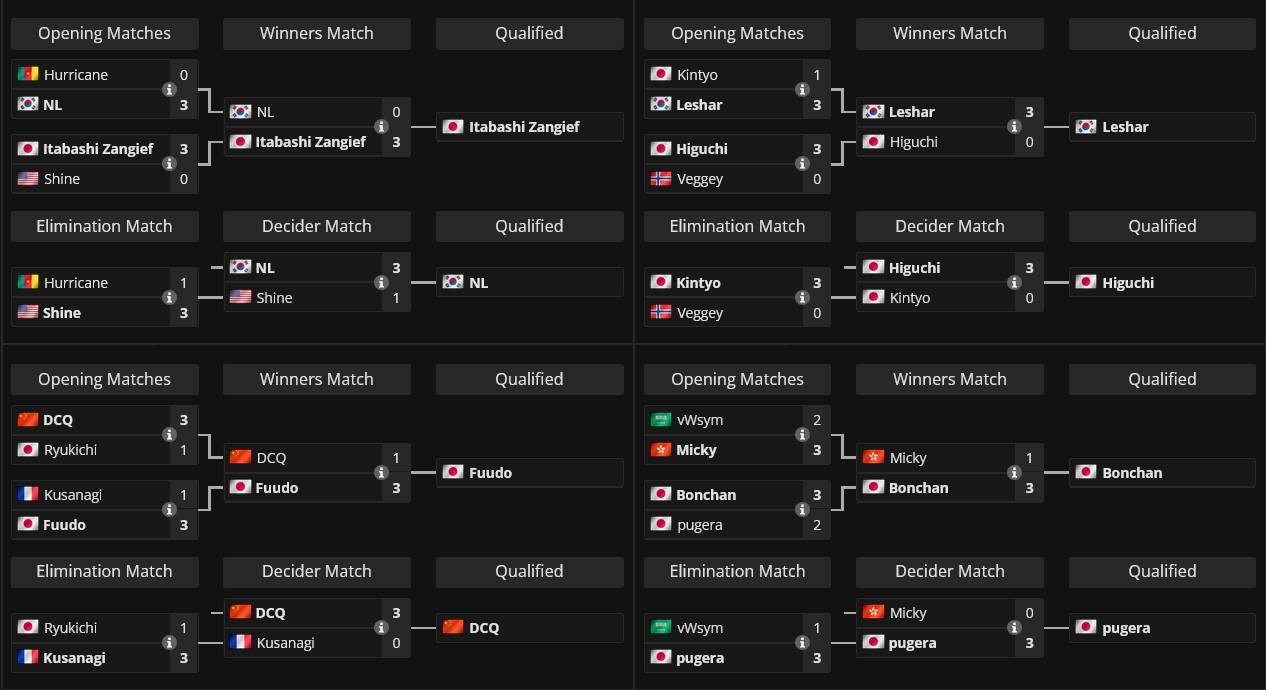Viewport: 1266px width, 690px height.
Task: Click info icon for Itabashi Zangief vs Shine
Action: coord(170,164)
